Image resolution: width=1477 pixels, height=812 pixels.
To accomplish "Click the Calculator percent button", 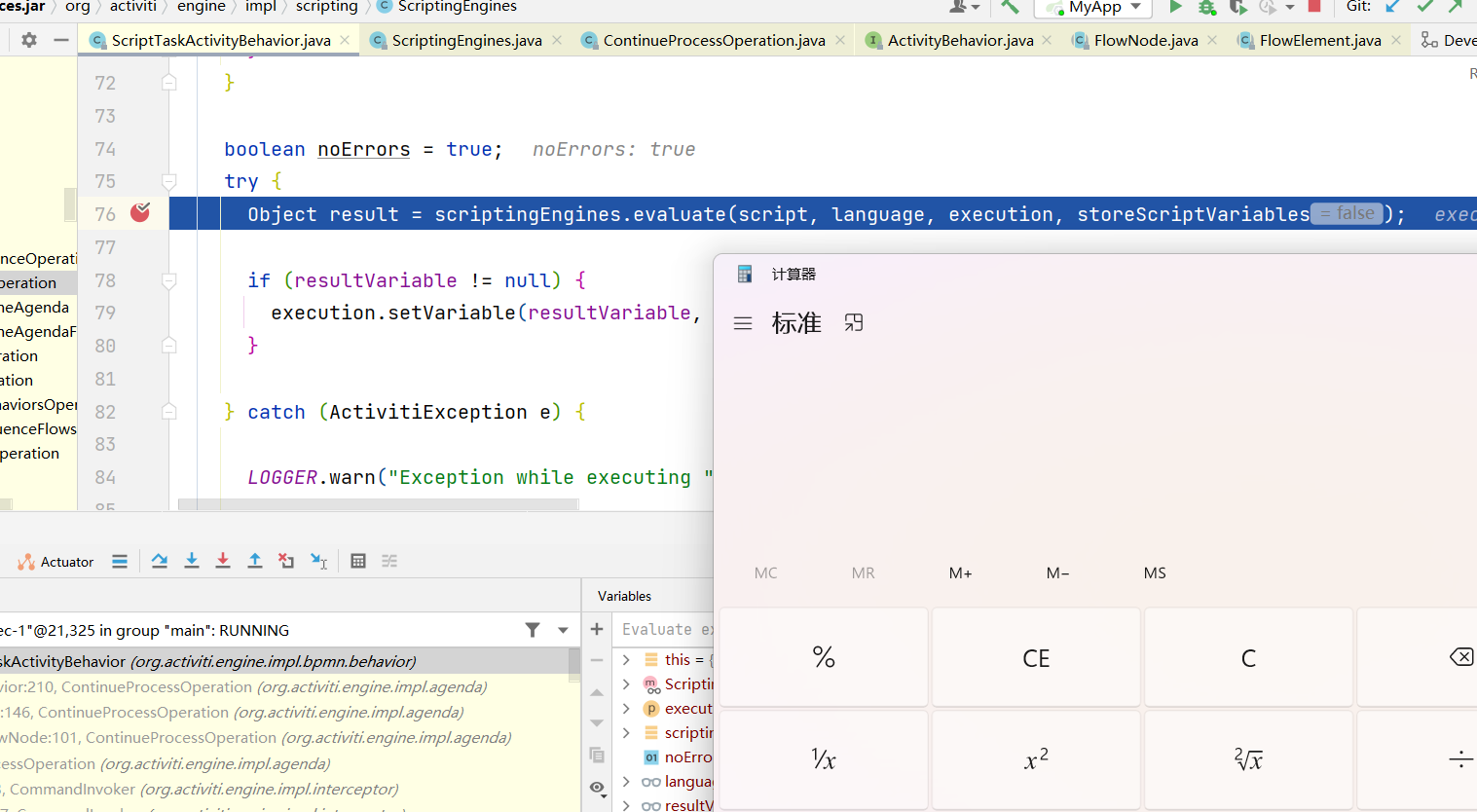I will pos(824,658).
